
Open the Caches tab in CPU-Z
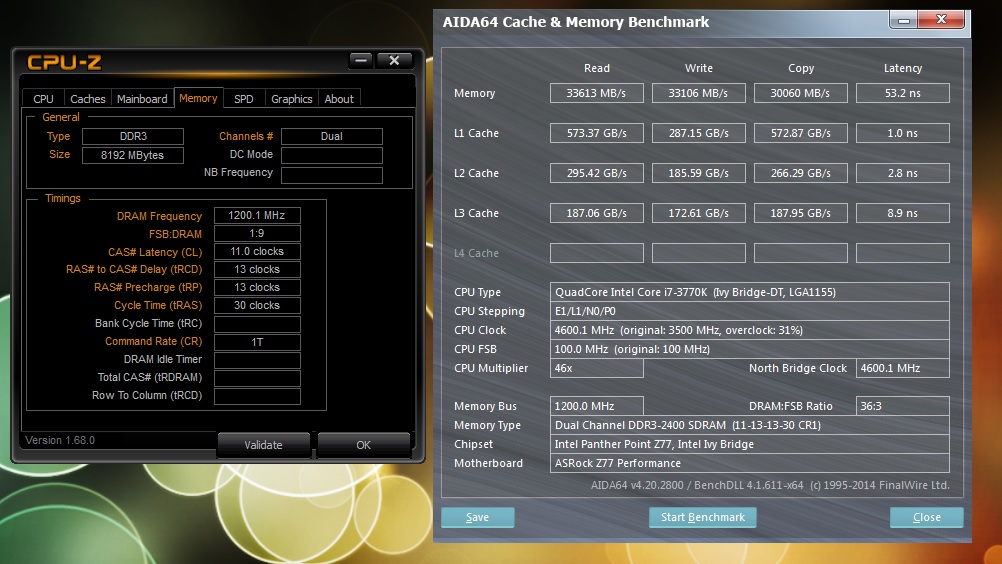click(88, 98)
